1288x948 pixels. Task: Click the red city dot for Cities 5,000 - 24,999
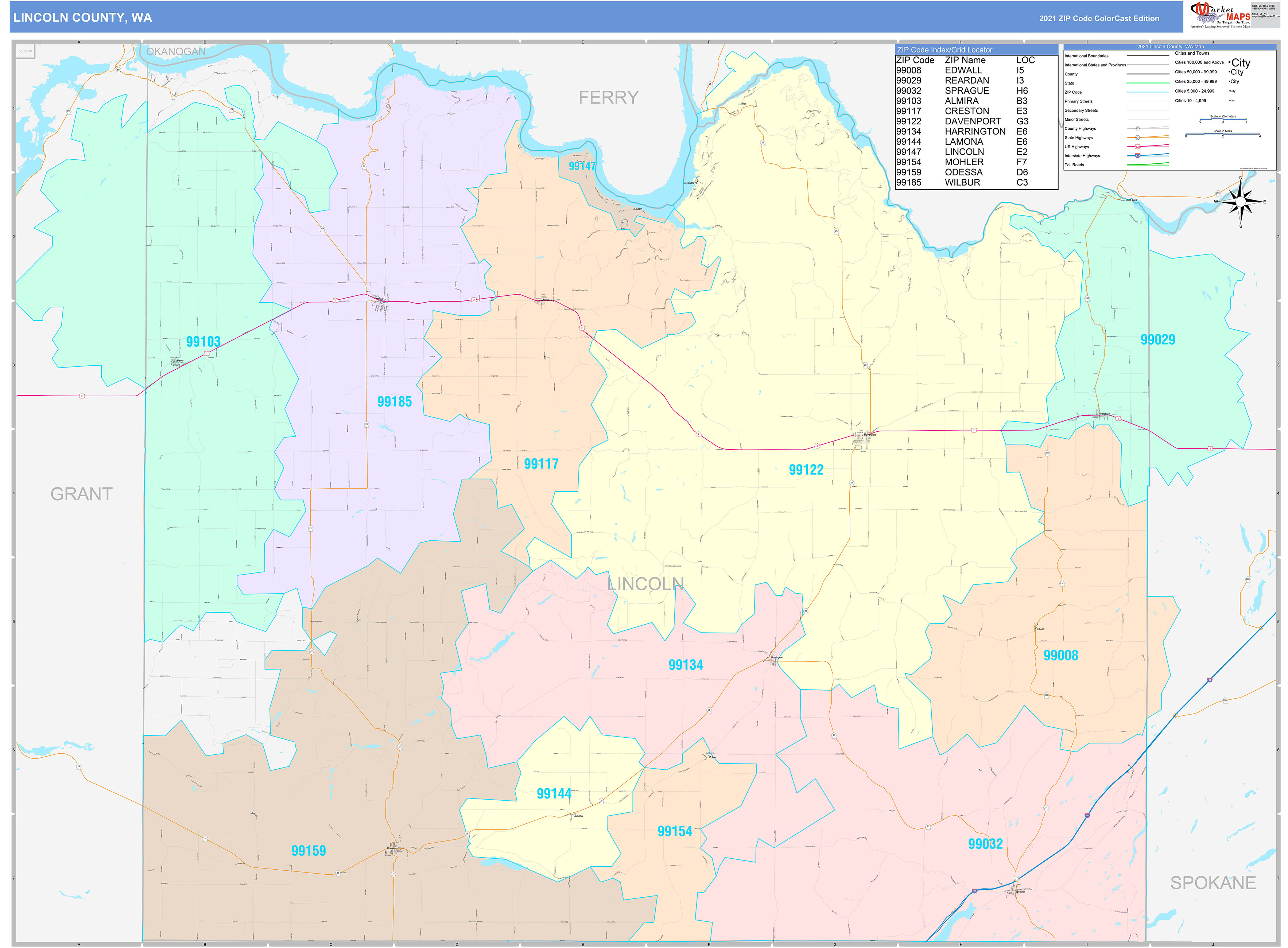coord(1229,91)
